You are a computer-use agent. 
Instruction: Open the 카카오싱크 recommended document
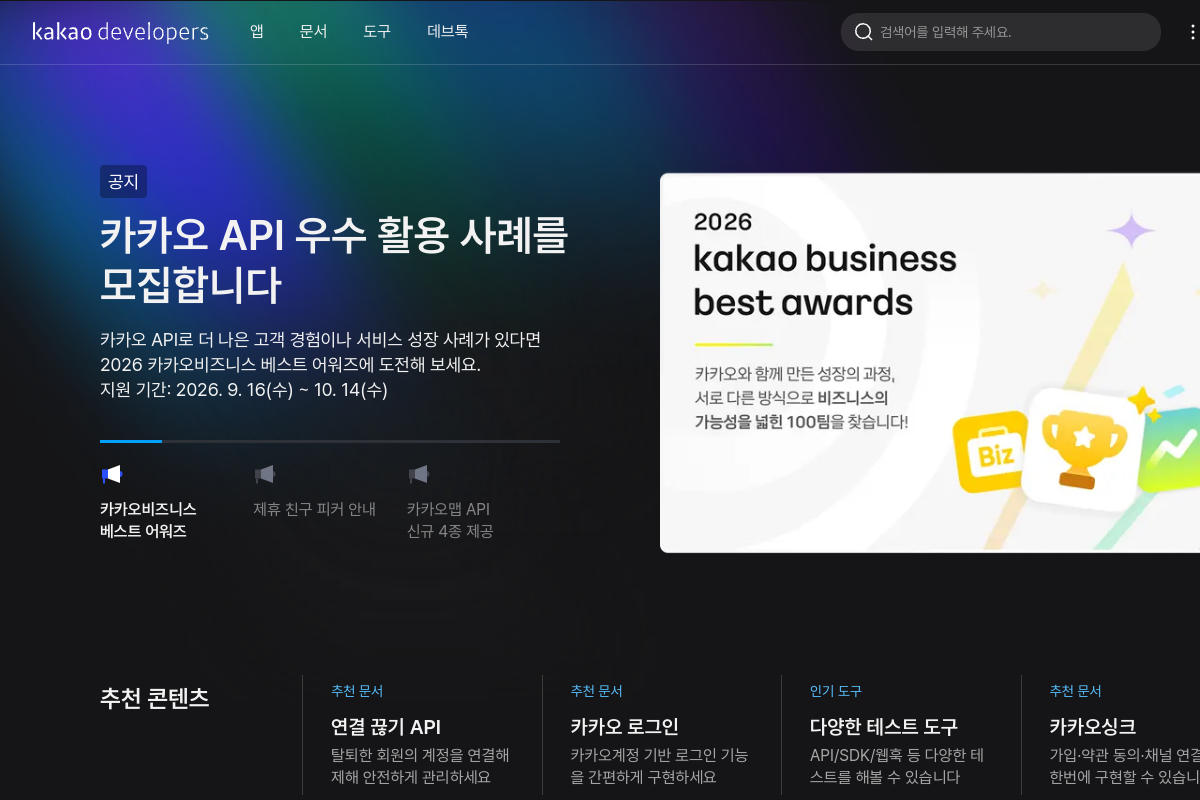pyautogui.click(x=1092, y=727)
